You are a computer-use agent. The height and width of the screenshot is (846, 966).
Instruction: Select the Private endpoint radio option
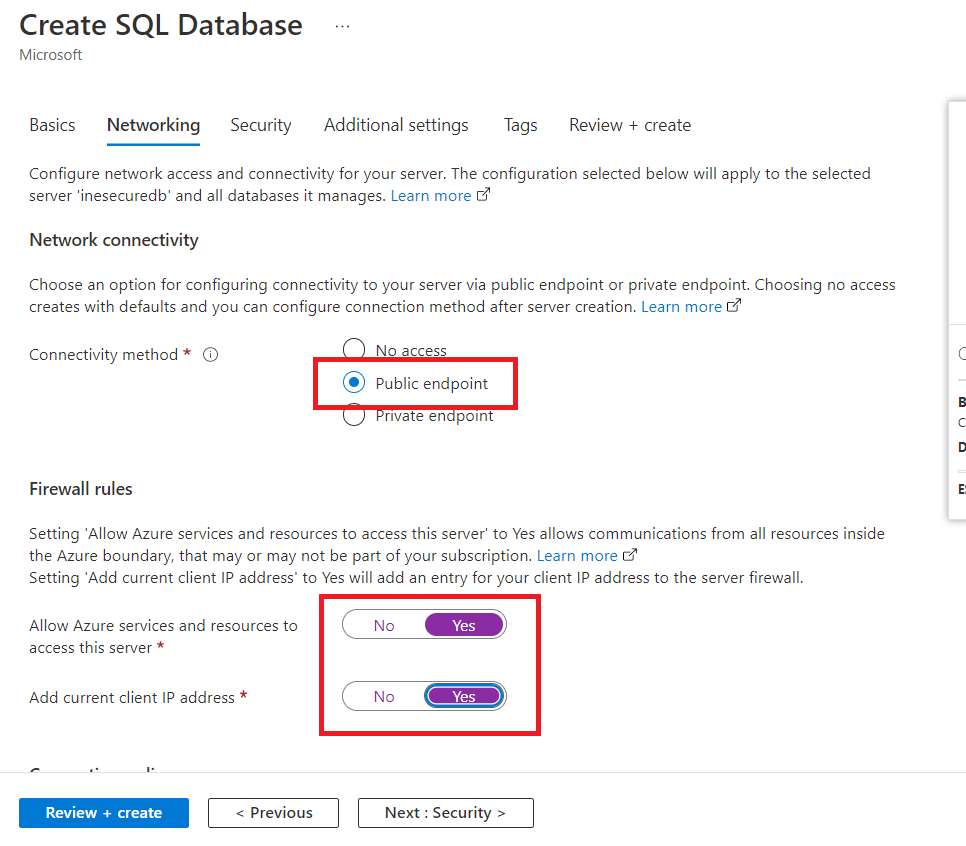coord(354,416)
